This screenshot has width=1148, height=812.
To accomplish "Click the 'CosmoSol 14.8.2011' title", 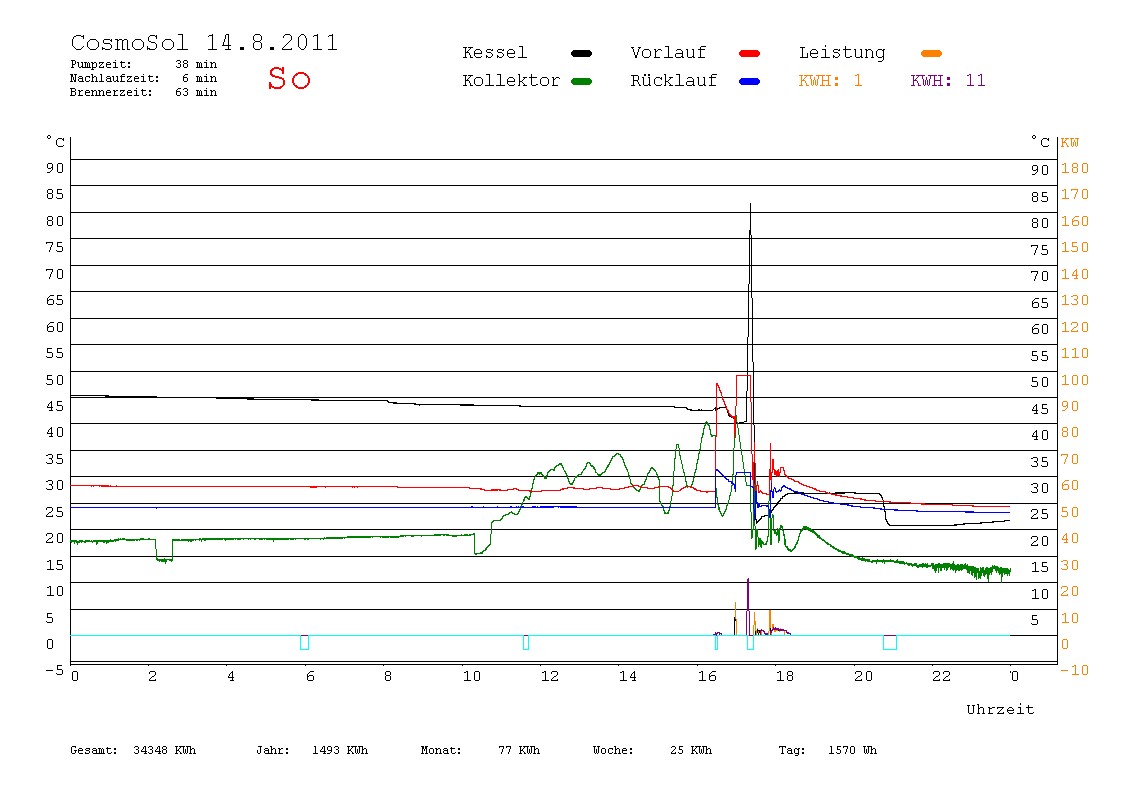I will point(204,42).
